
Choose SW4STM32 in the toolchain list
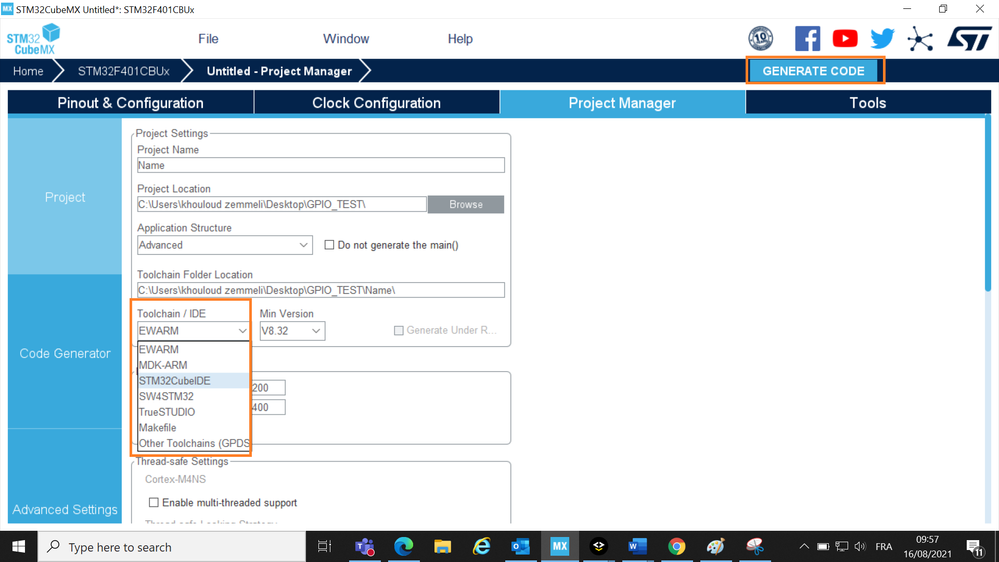point(193,396)
